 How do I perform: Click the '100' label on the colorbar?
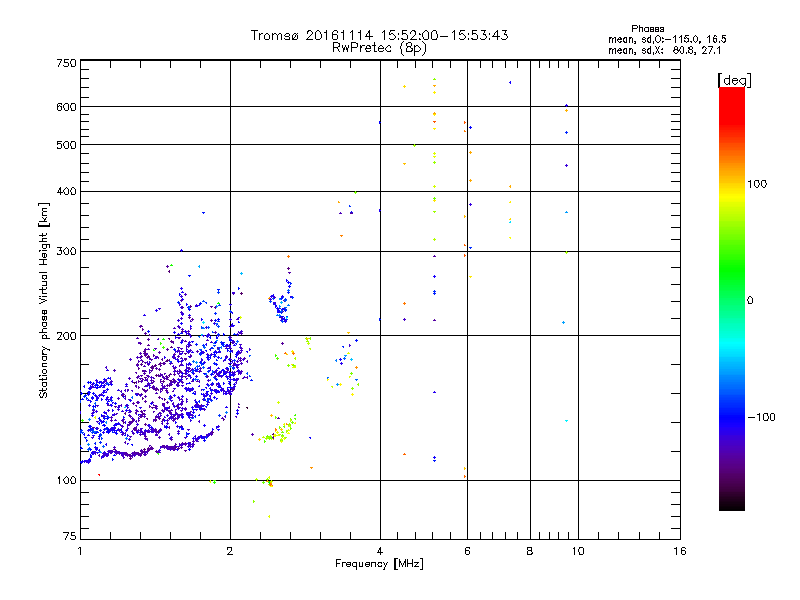pyautogui.click(x=757, y=184)
